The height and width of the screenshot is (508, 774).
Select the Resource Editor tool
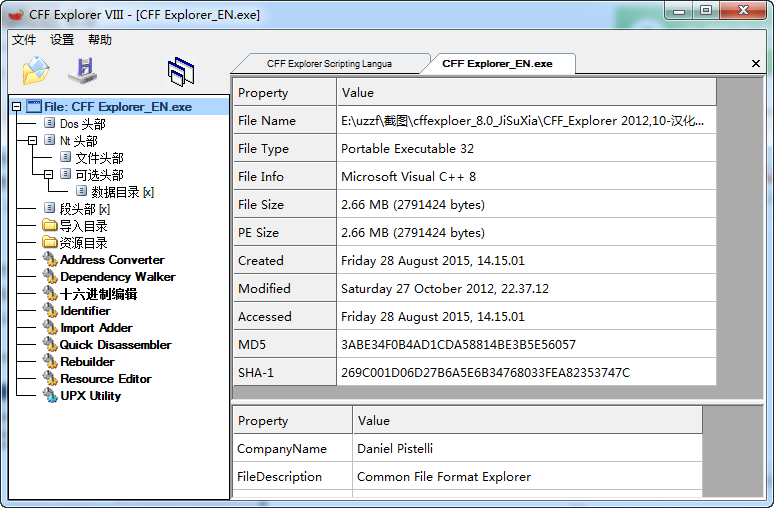105,379
